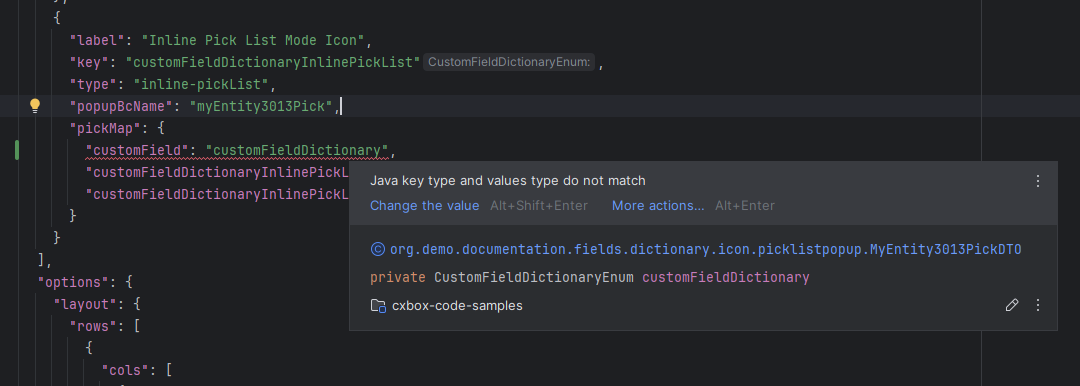Screen dimensions: 1080x386
Task: Open the 'More actions...' link
Action: [658, 205]
